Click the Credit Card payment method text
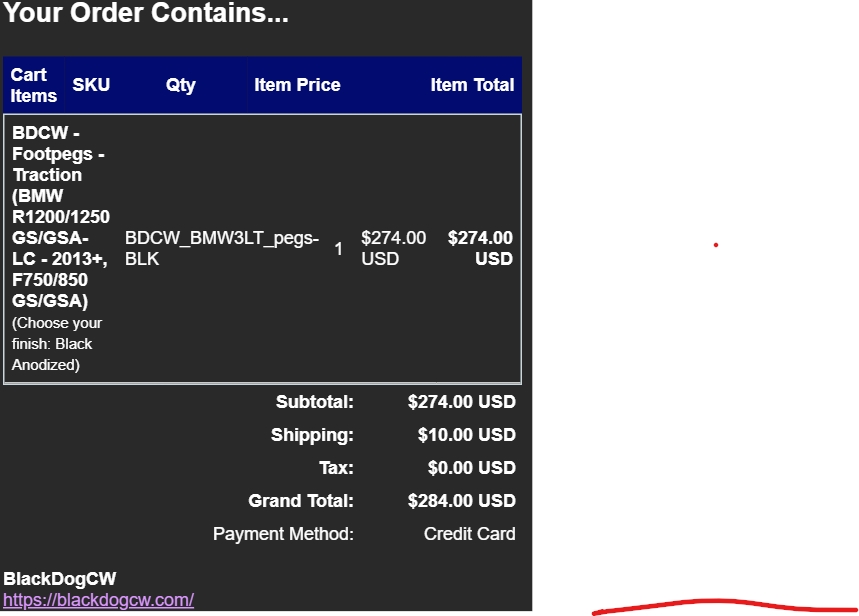This screenshot has height=616, width=859. [x=469, y=534]
